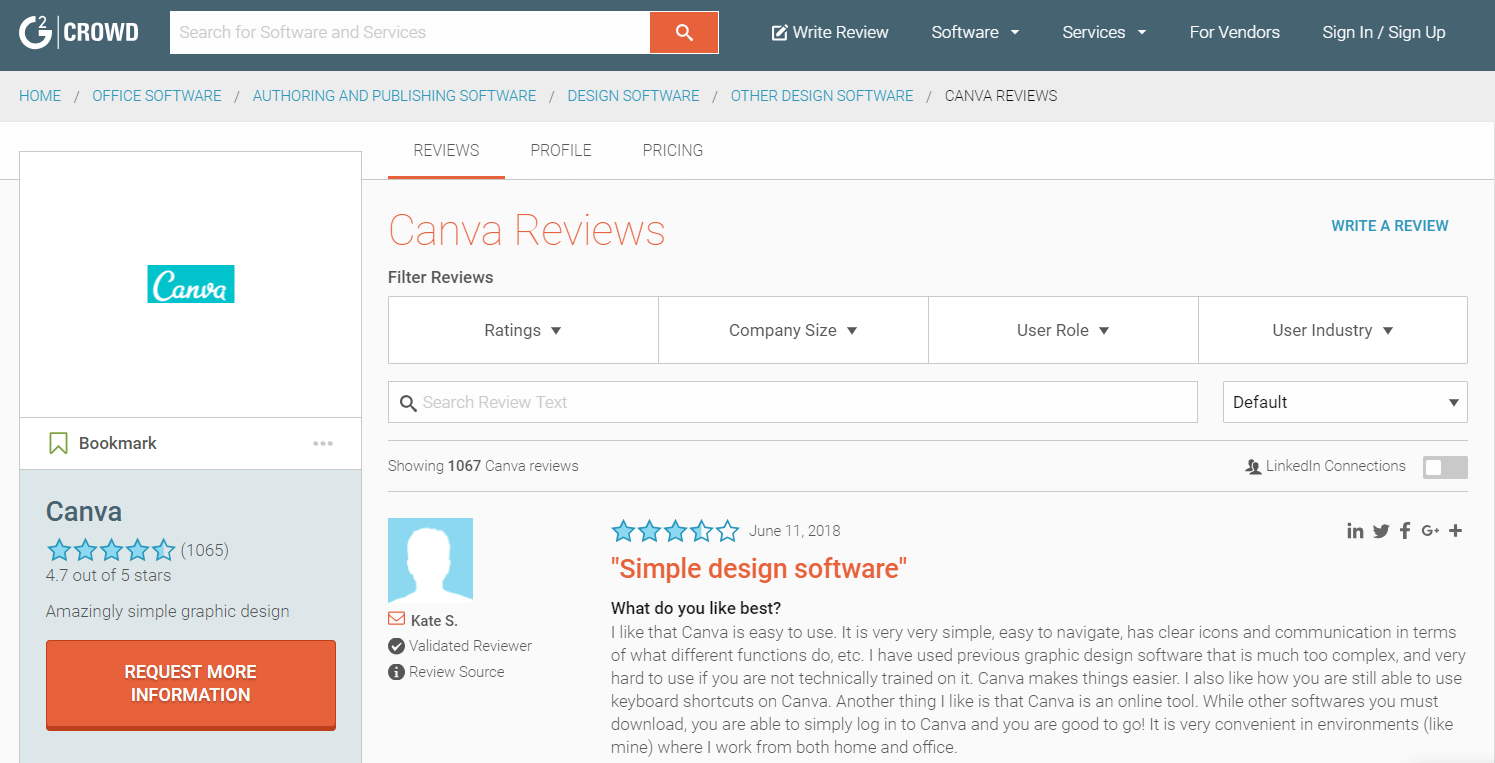1495x763 pixels.
Task: Click the Bookmark ribbon icon
Action: point(58,443)
